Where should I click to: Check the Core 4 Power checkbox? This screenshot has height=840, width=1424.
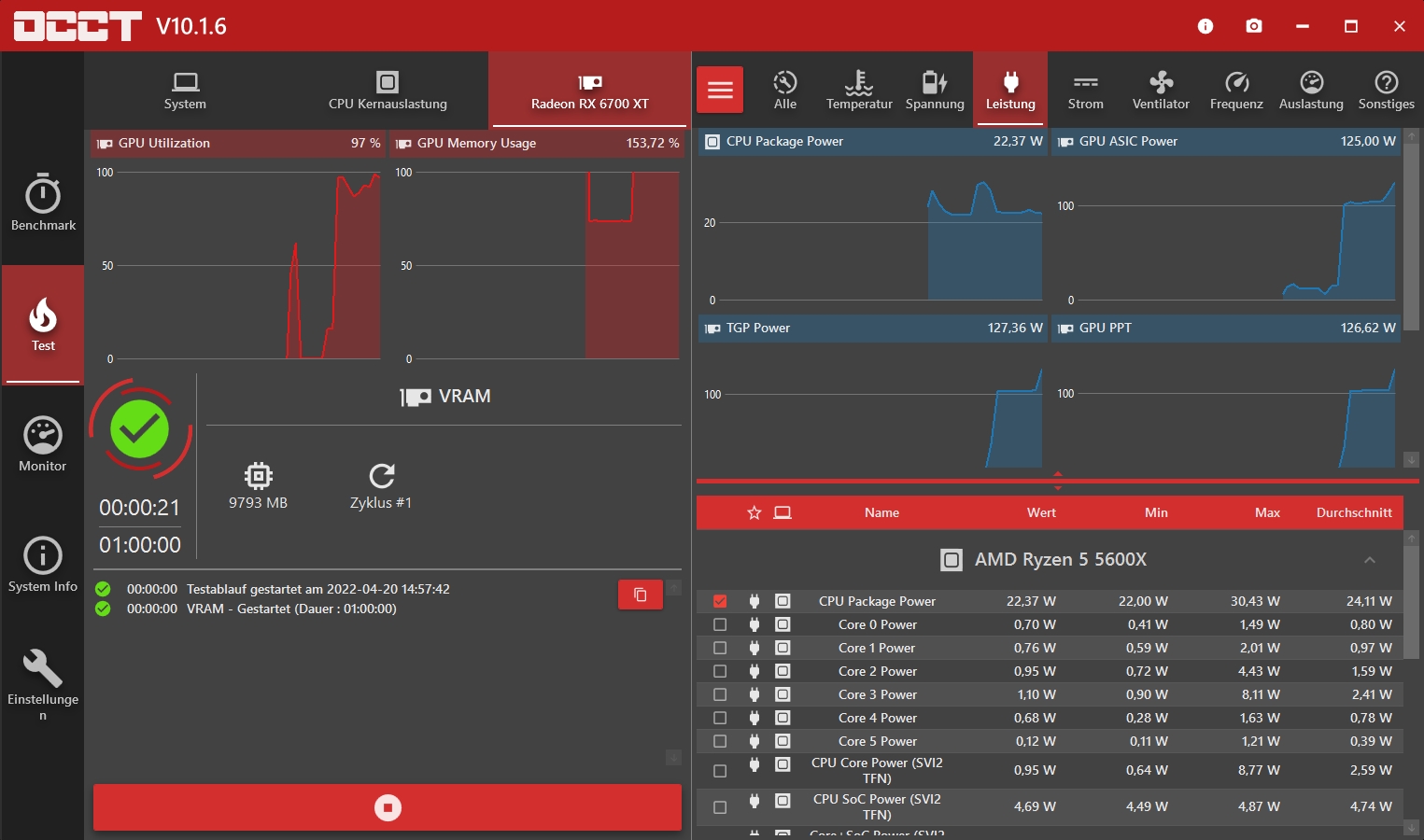click(720, 718)
